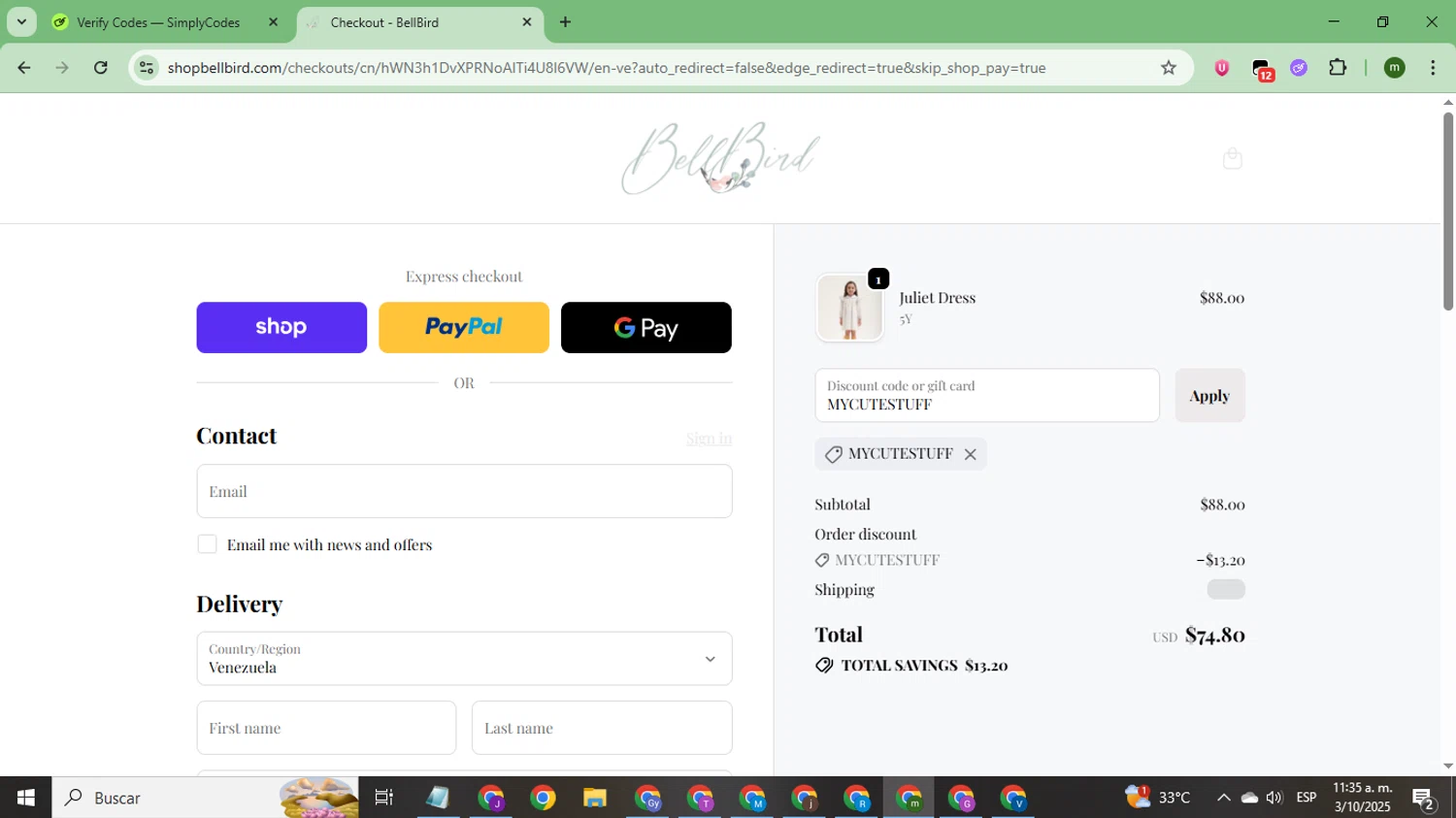Select the Checkout - BellBird tab
1456x818 pixels.
[x=384, y=22]
